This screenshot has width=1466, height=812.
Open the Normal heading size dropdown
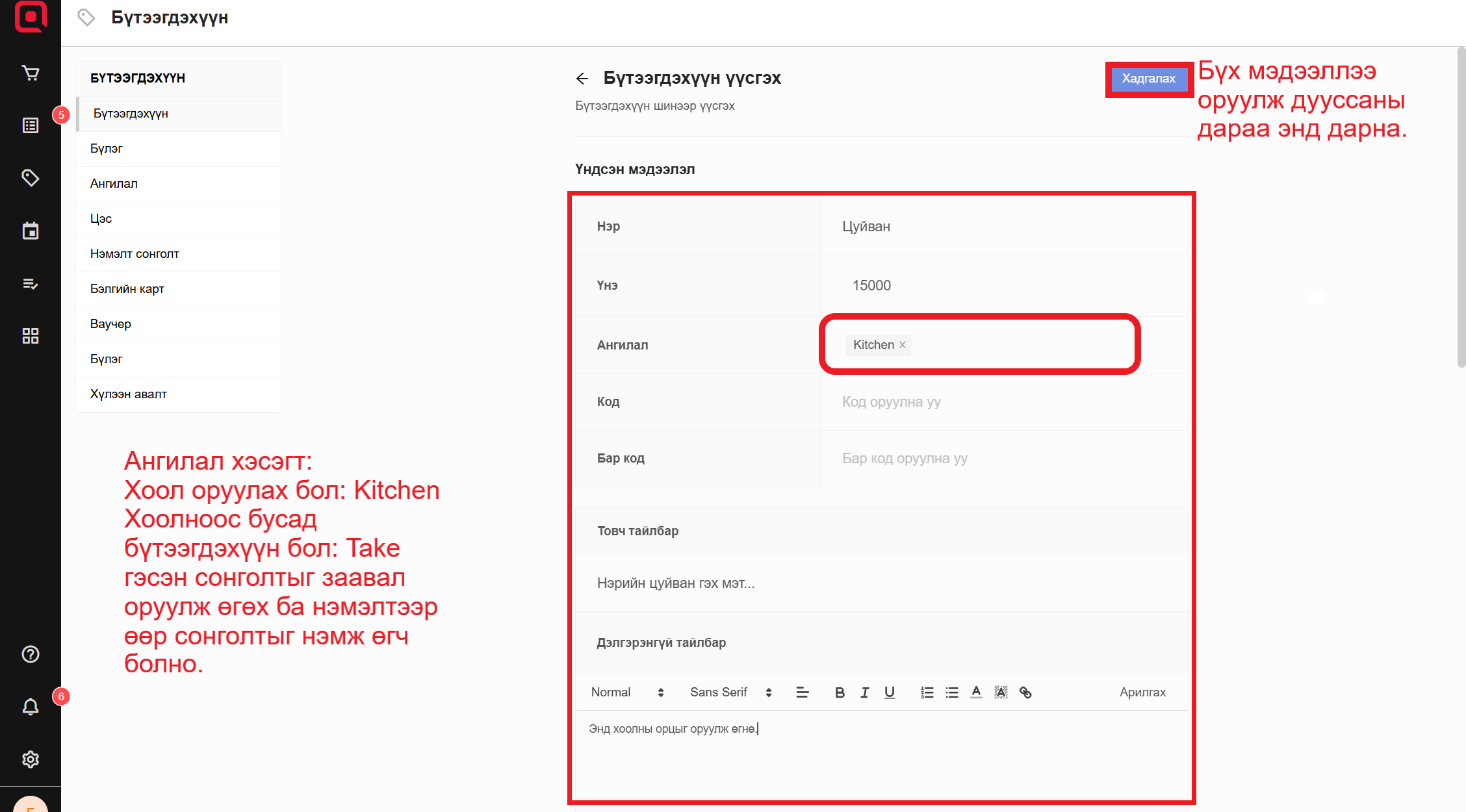[x=626, y=692]
